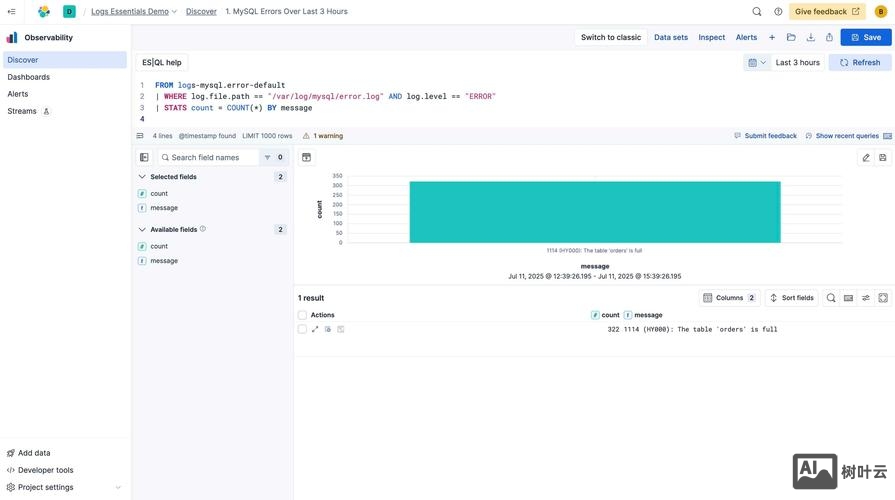Select the 322 result row checkbox
895x500 pixels.
[303, 329]
